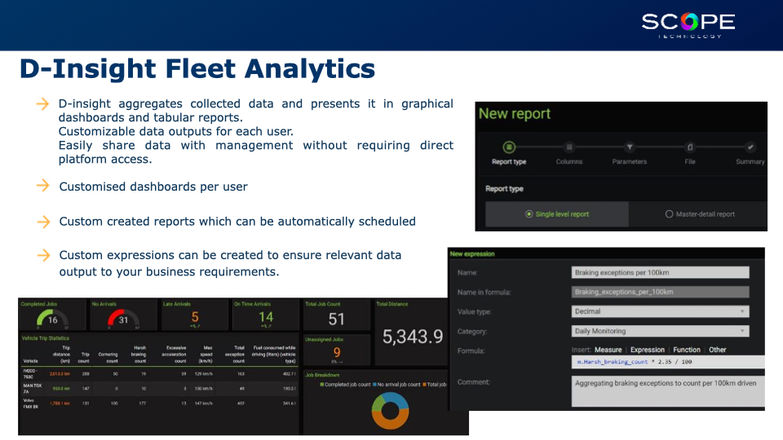Sort by the Harsh braking count header
Screen dimensions: 783x440
[140, 354]
